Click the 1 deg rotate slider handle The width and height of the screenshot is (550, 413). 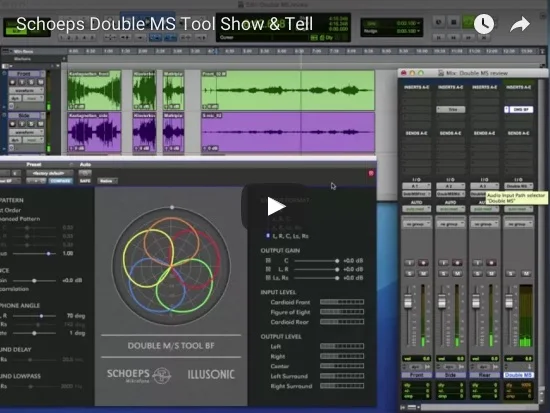(x=34, y=333)
